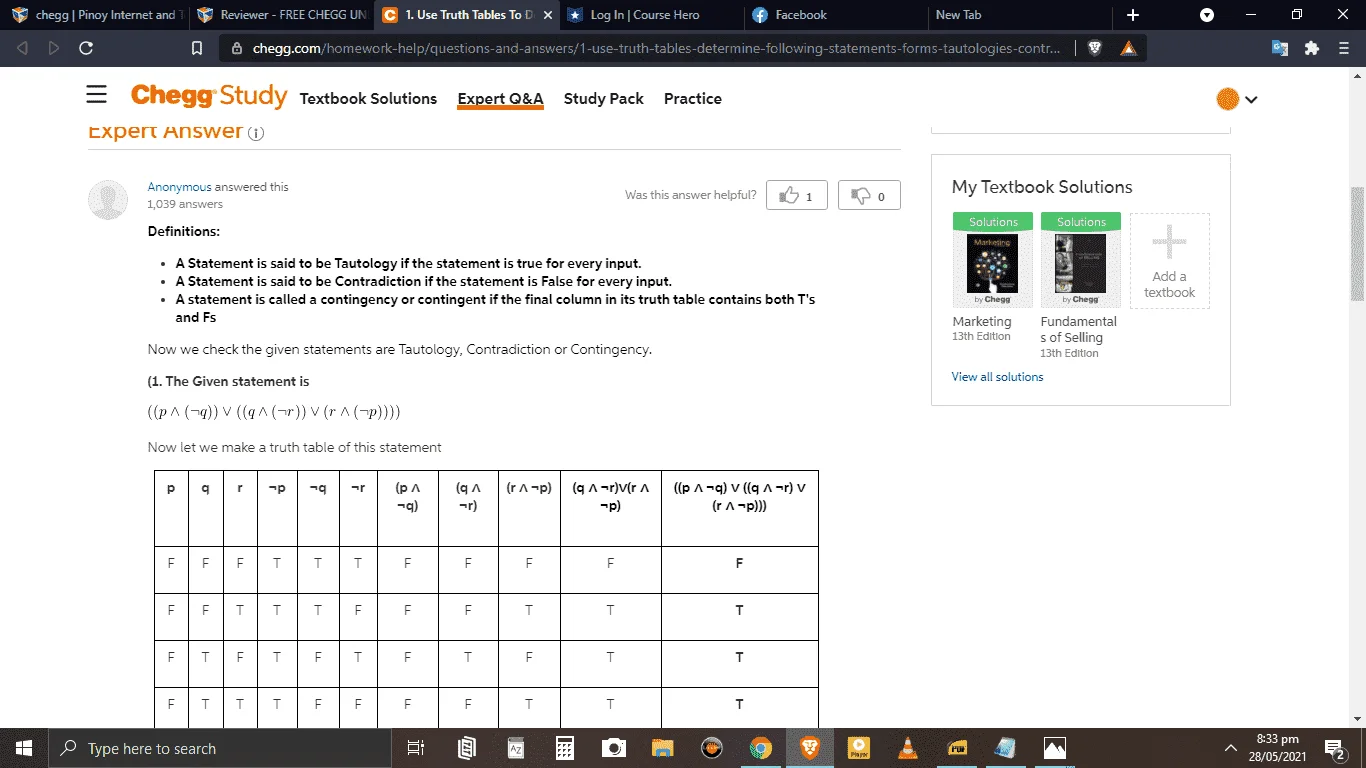Open the Chegg hamburger menu
Viewport: 1366px width, 768px height.
click(96, 94)
